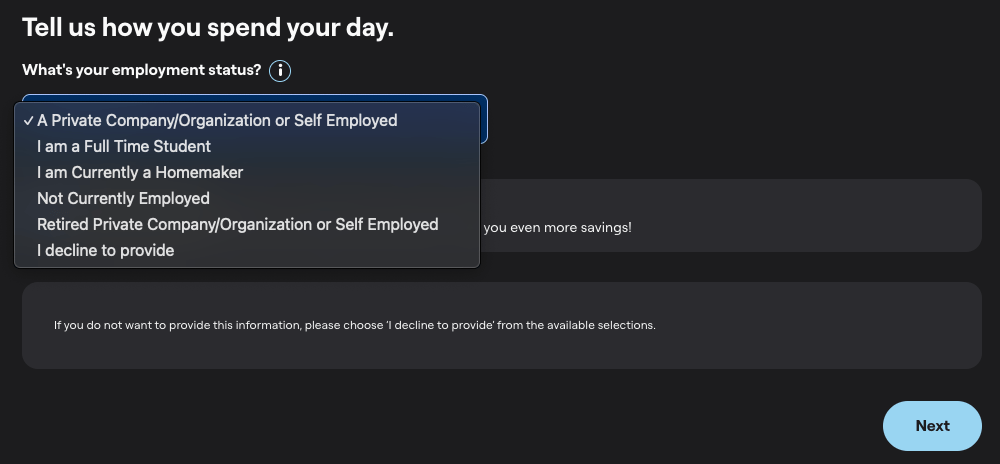1000x464 pixels.
Task: Click the employment status info icon
Action: tap(280, 71)
